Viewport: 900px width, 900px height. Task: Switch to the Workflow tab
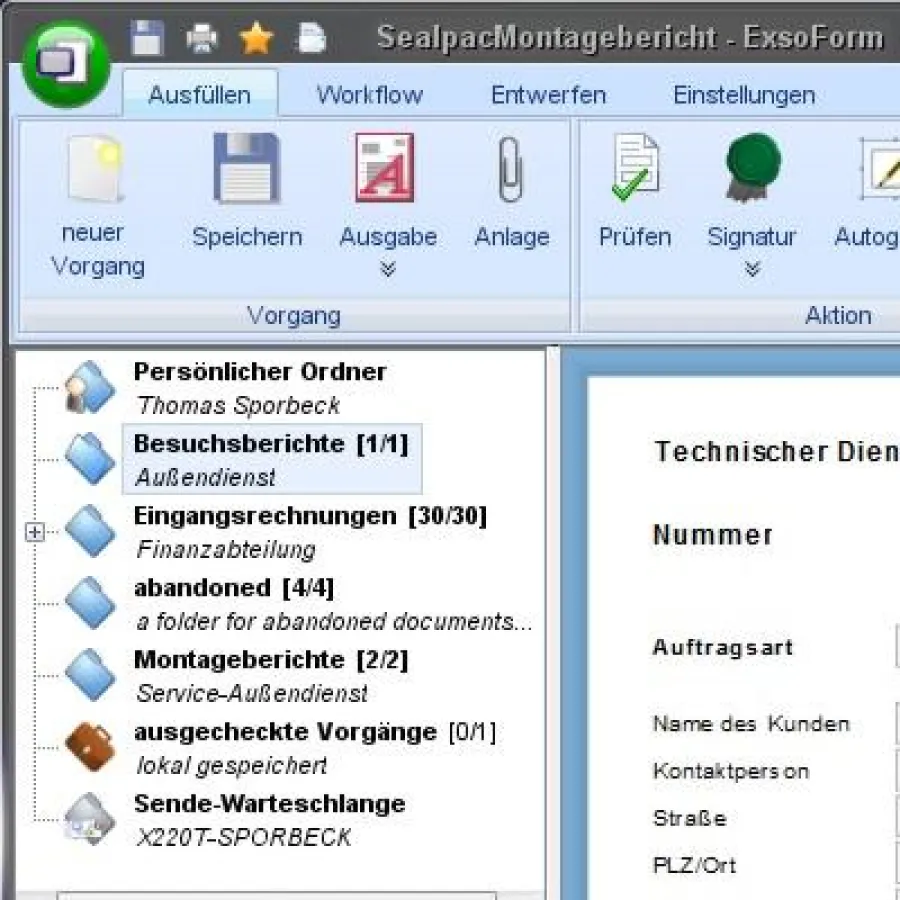(369, 95)
